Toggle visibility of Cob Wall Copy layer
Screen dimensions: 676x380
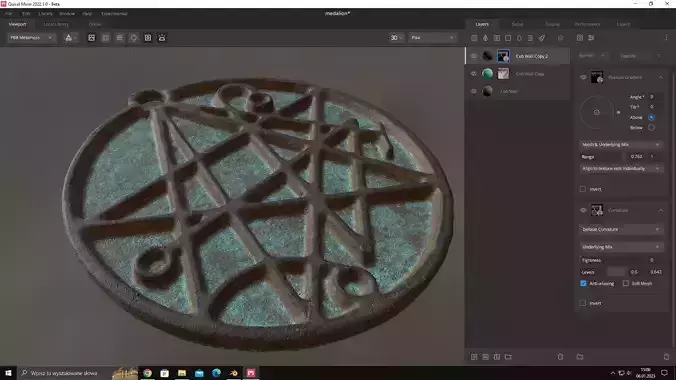click(x=474, y=74)
